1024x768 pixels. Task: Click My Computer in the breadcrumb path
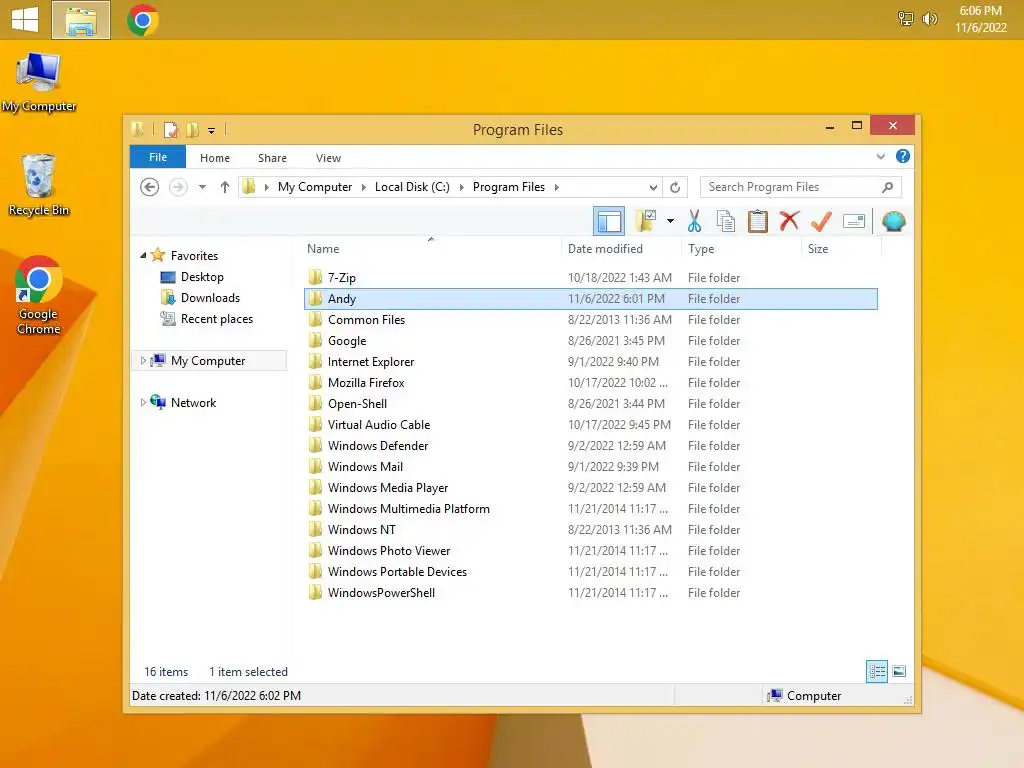[x=315, y=187]
